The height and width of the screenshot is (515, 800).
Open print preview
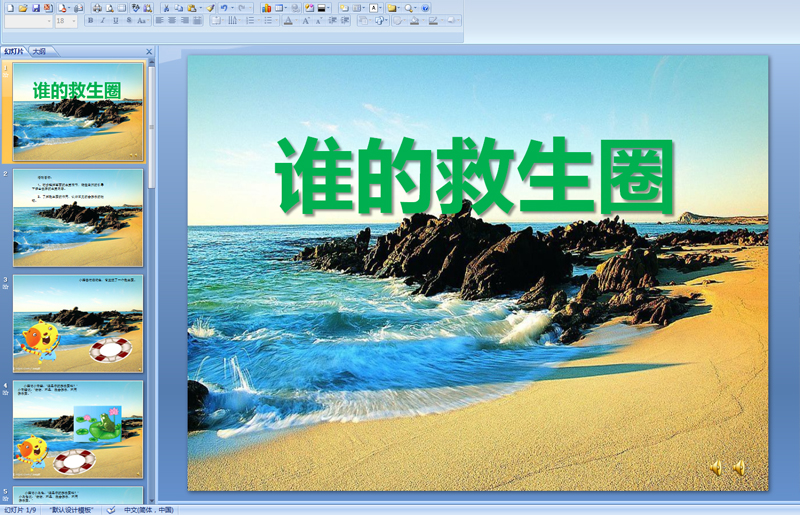tap(110, 8)
